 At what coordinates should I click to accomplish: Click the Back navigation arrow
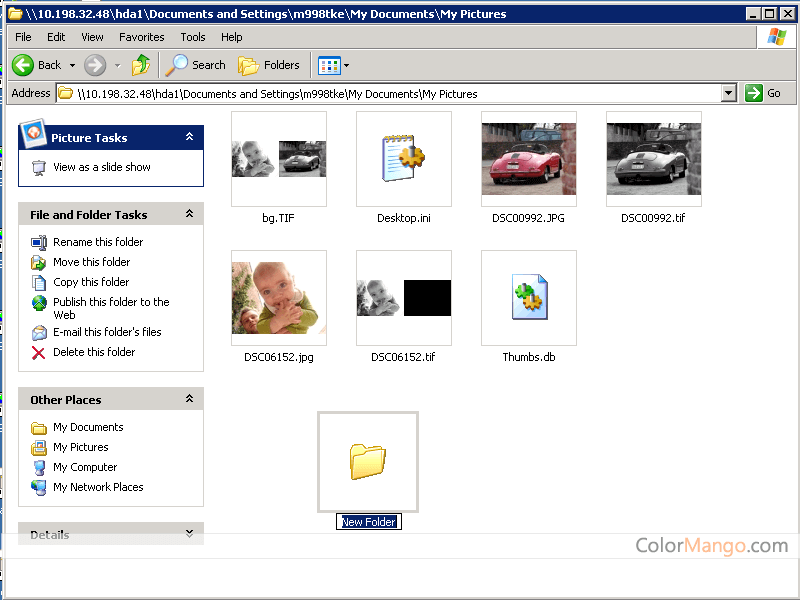[x=23, y=65]
